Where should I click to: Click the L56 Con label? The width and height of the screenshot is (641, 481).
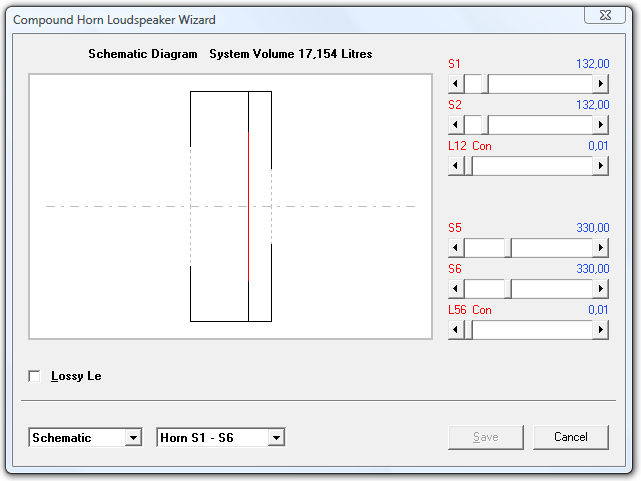pos(470,310)
